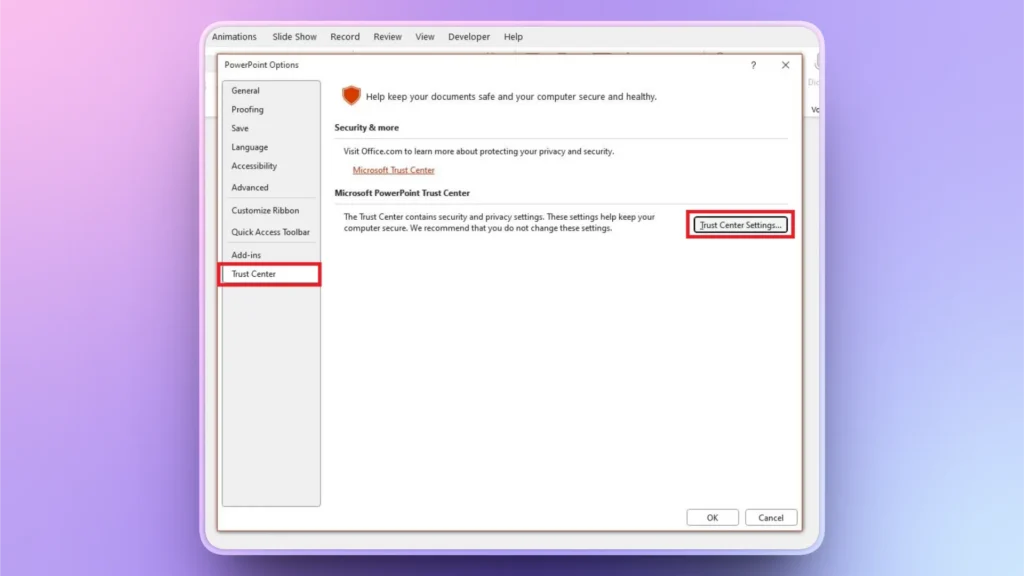Cancel the PowerPoint Options dialog
Screen dimensions: 1024x576
pyautogui.click(x=770, y=517)
